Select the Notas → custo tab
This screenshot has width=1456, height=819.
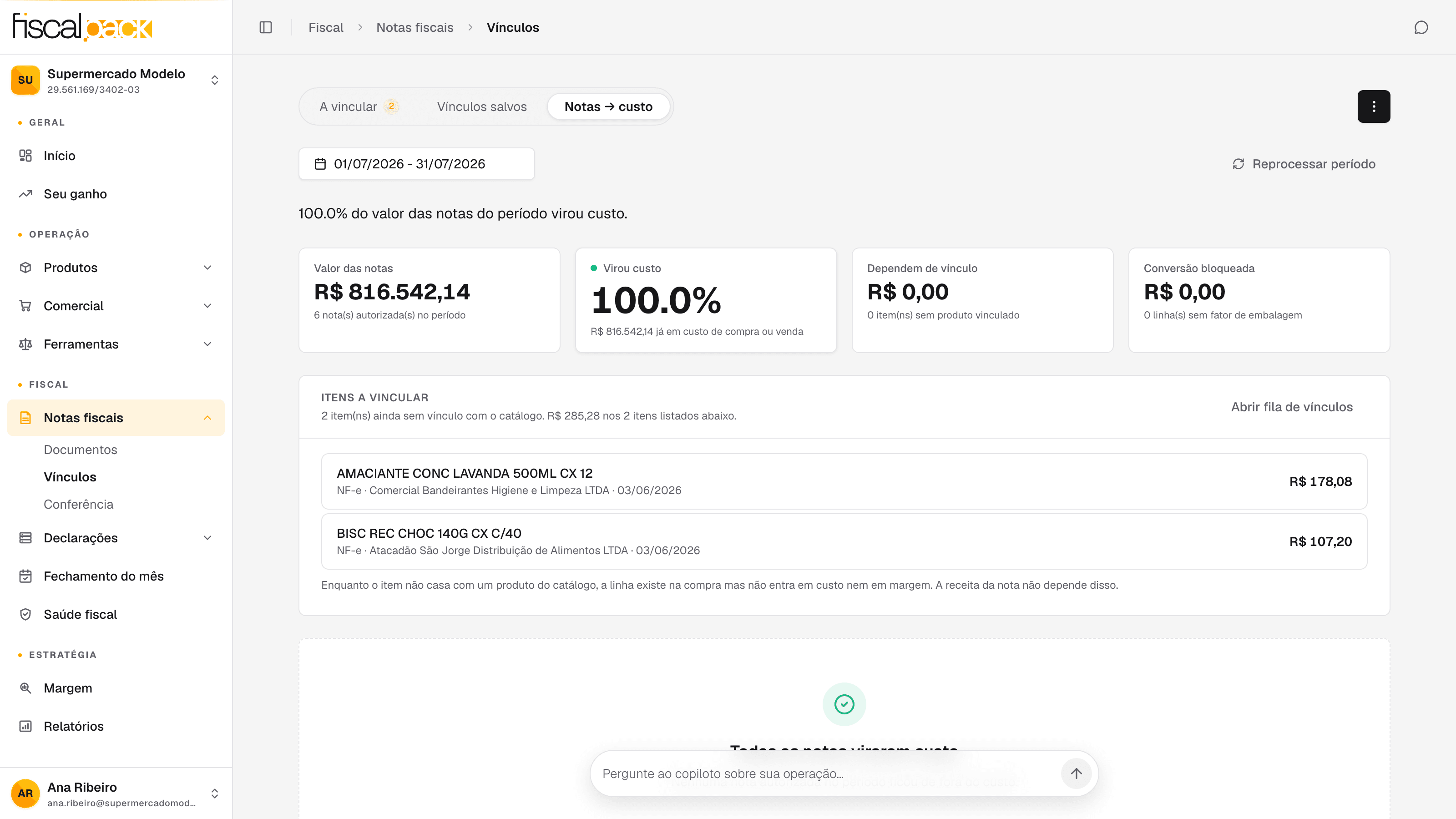[x=608, y=106]
